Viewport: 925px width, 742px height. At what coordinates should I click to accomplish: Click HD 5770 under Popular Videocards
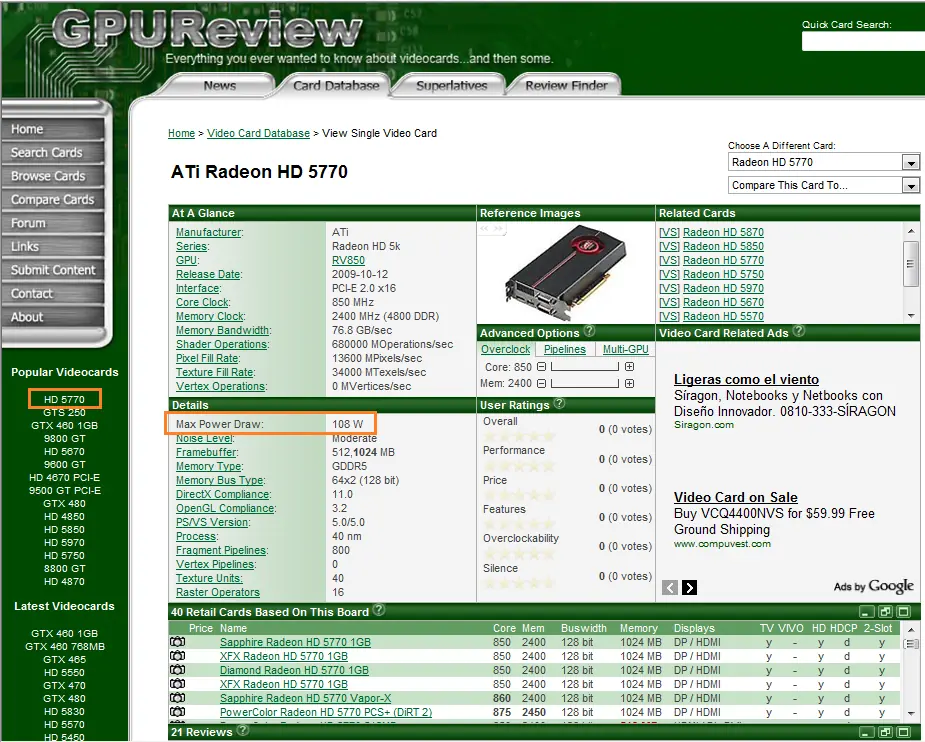(x=64, y=399)
